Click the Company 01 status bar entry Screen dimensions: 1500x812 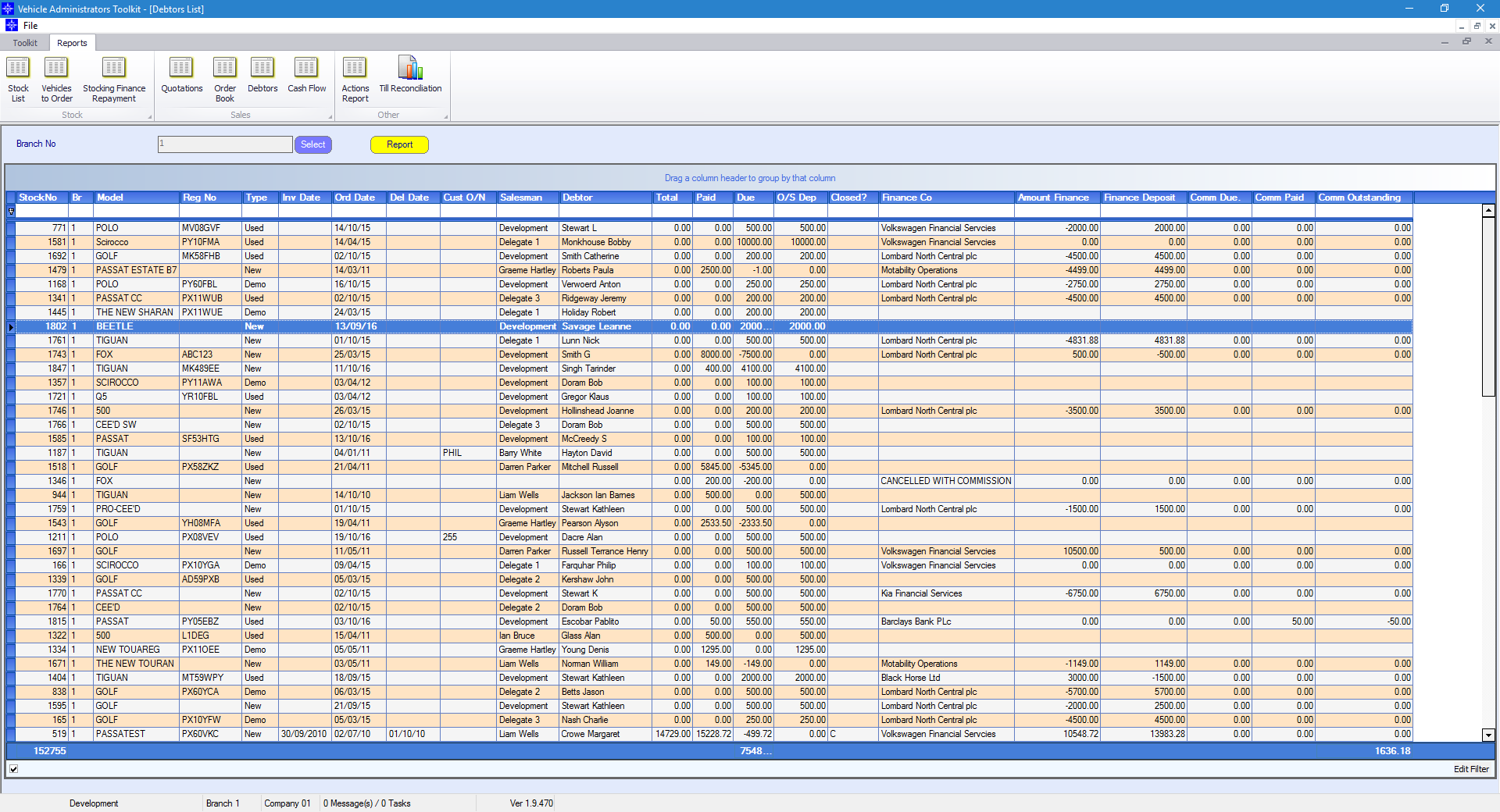287,803
